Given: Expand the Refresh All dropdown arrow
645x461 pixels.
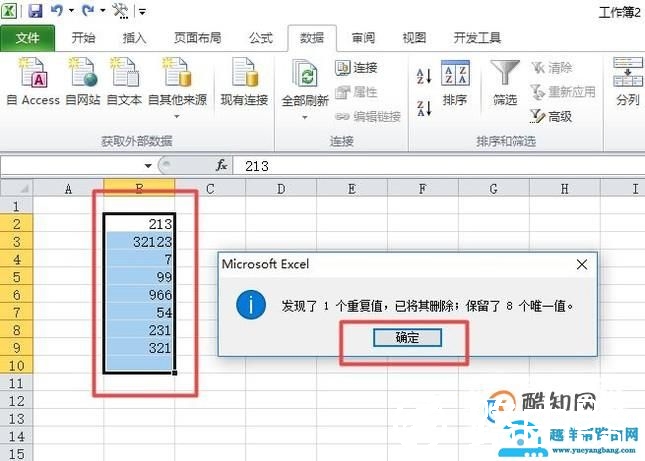Looking at the screenshot, I should 305,117.
